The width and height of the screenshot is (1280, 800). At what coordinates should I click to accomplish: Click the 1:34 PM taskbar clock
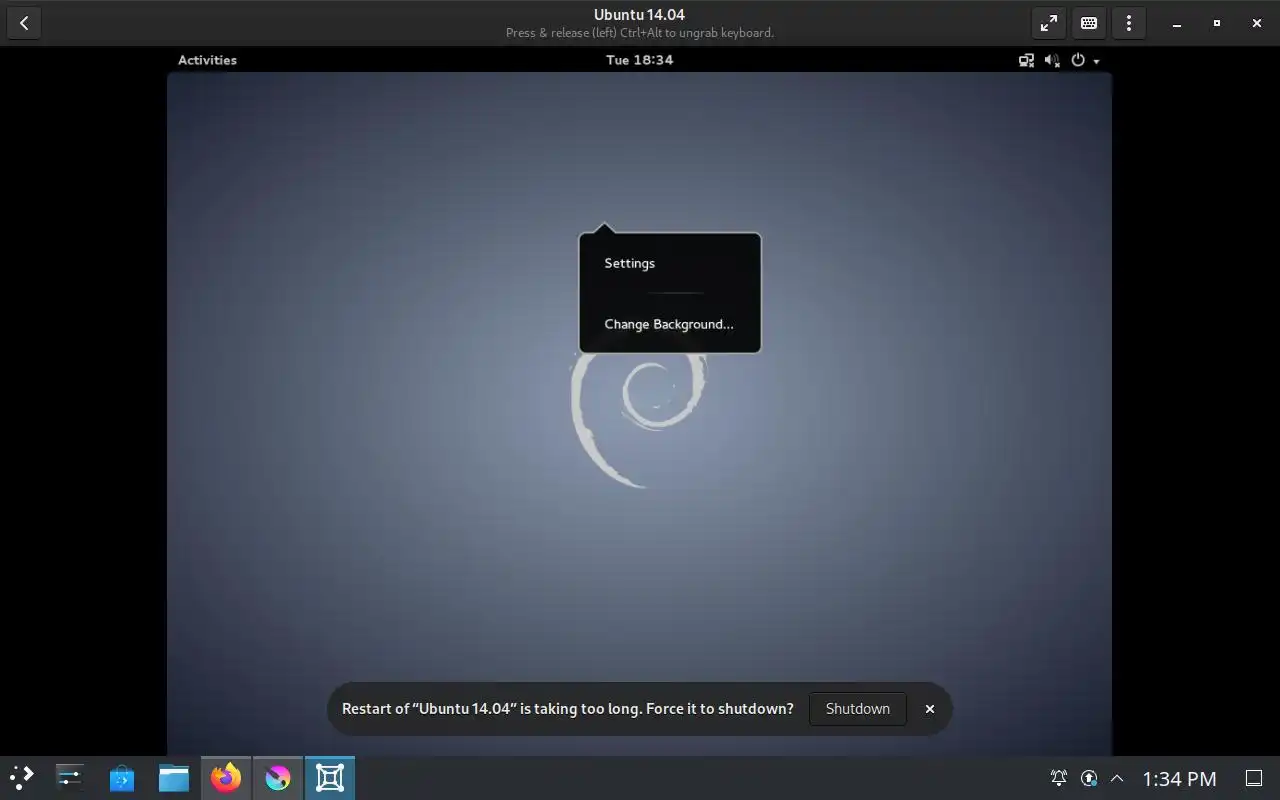pyautogui.click(x=1179, y=778)
